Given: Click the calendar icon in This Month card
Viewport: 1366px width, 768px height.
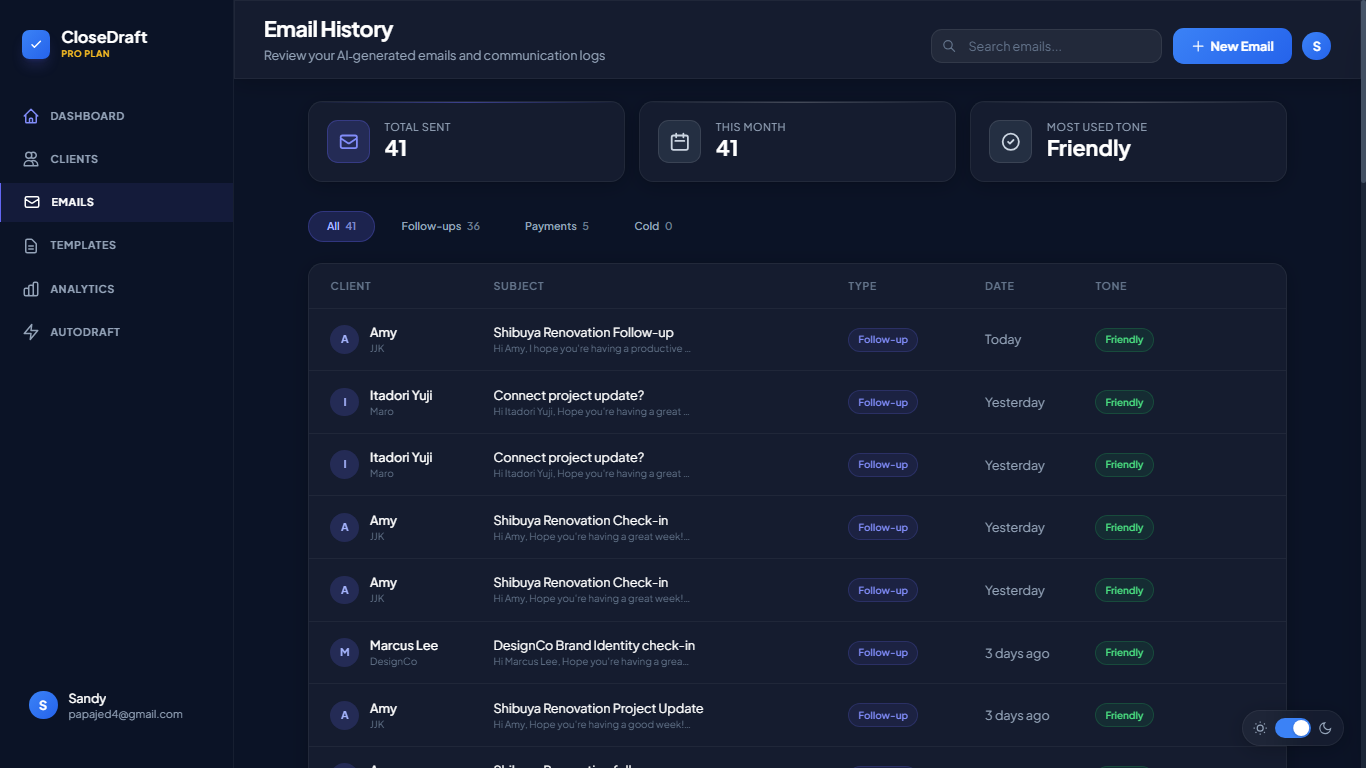Looking at the screenshot, I should coord(680,141).
